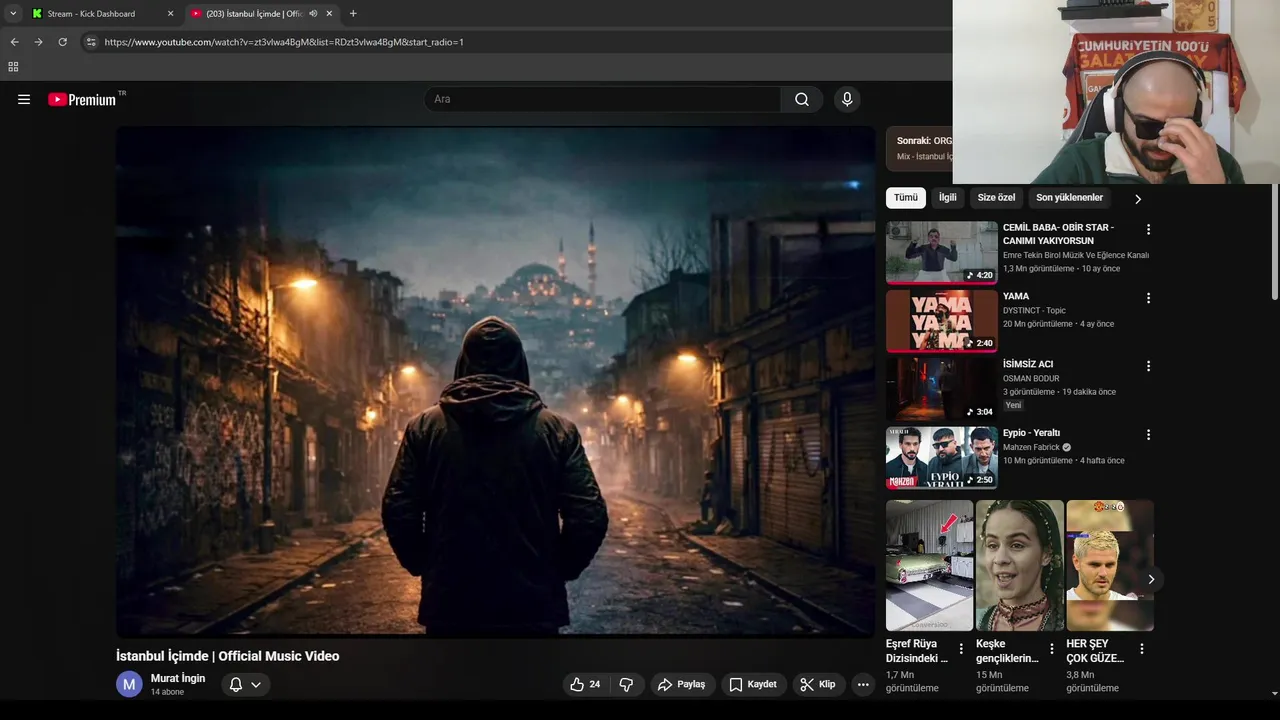Screen dimensions: 1280x720
Task: Show more filter chips with right arrow
Action: 1137,199
